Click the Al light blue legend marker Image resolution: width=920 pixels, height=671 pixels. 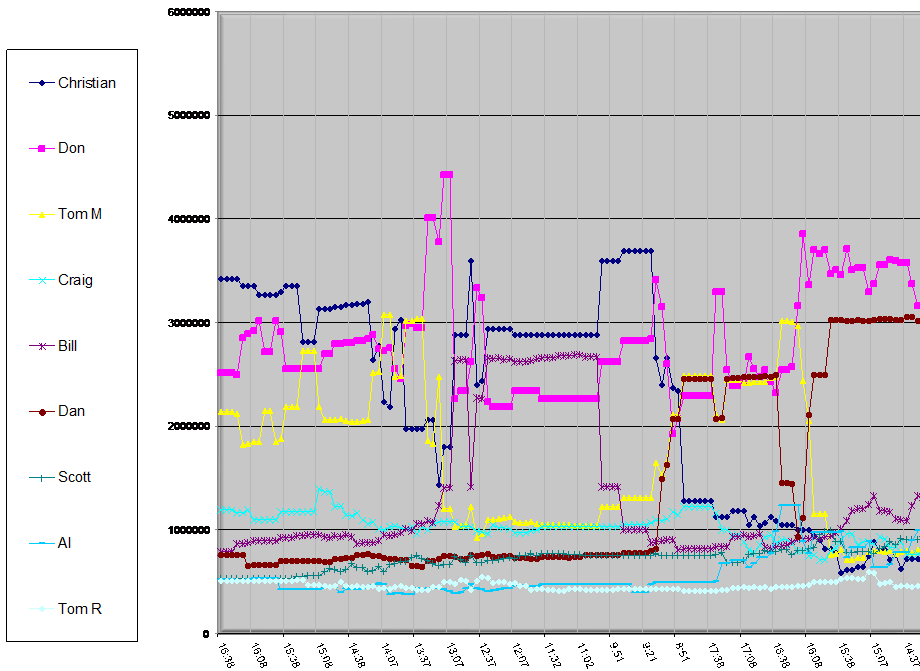tap(42, 544)
